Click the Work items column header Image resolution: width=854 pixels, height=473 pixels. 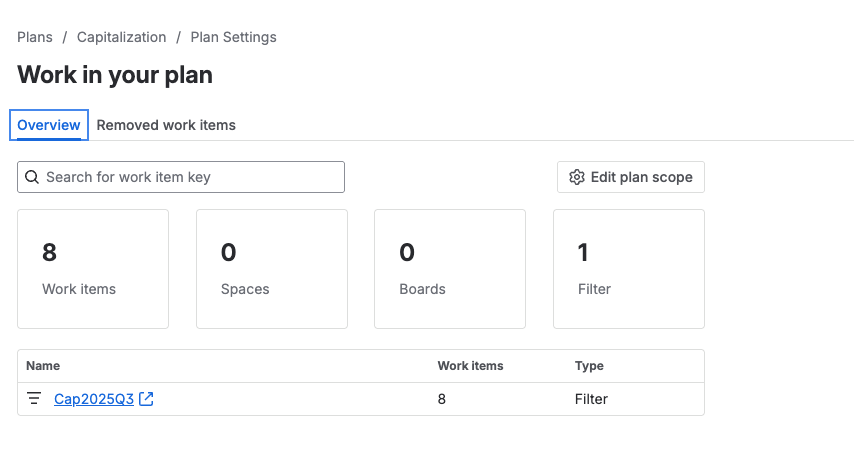click(470, 366)
